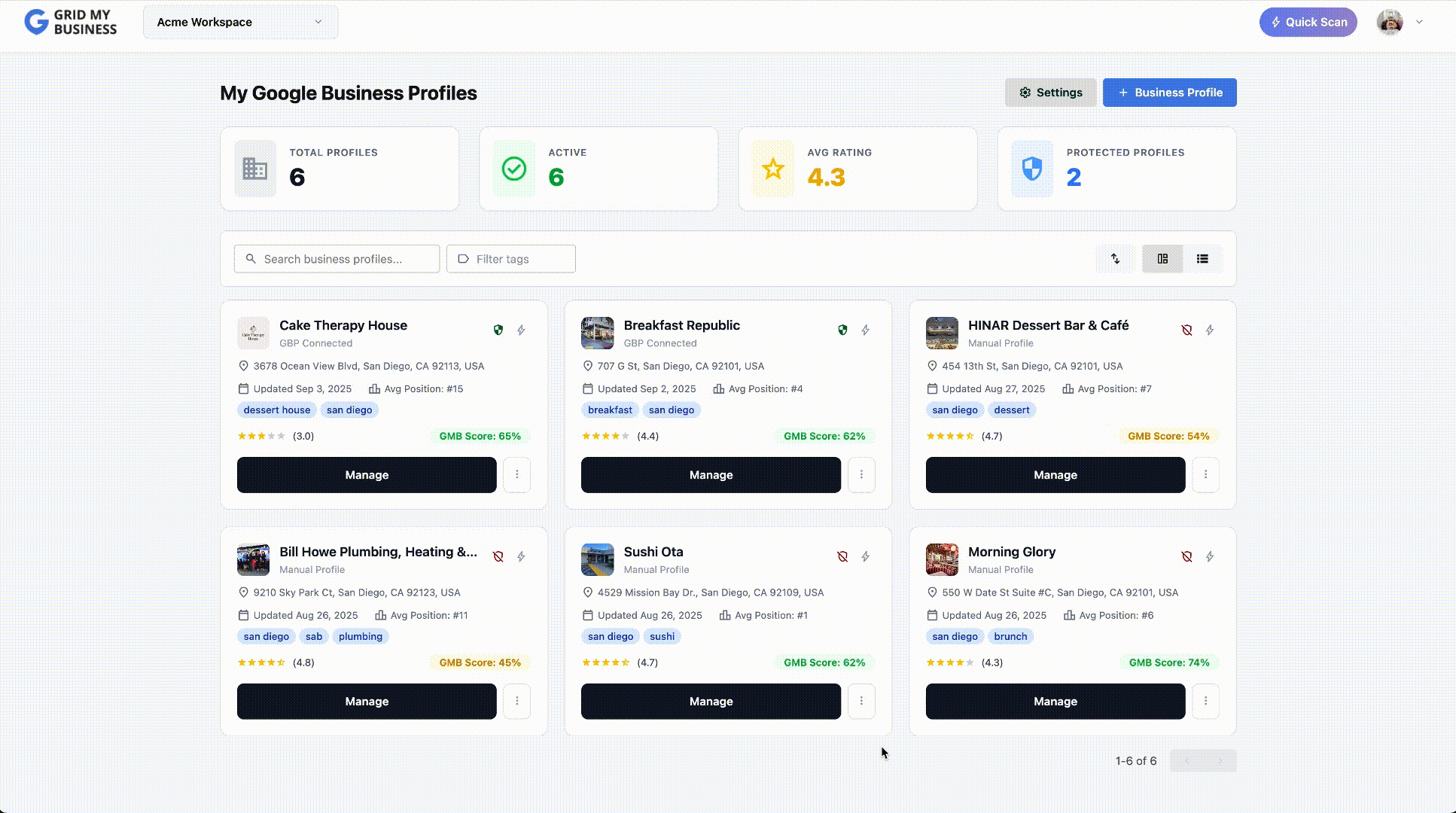Click the lightning scan icon on Cake Therapy House
The image size is (1456, 813).
coord(520,330)
